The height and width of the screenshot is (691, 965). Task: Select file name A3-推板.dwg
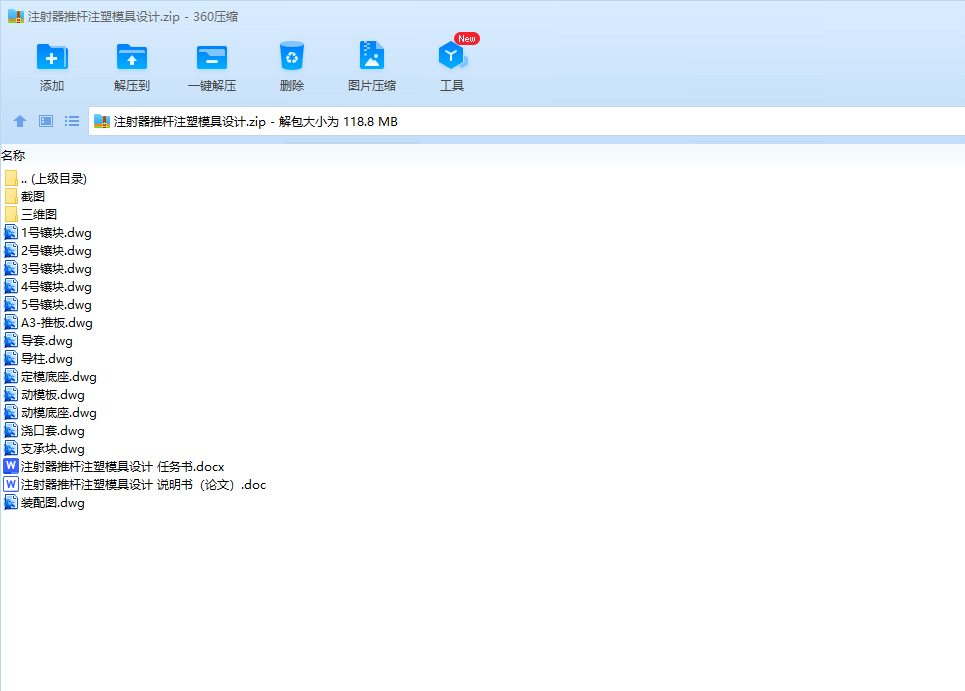tap(57, 322)
